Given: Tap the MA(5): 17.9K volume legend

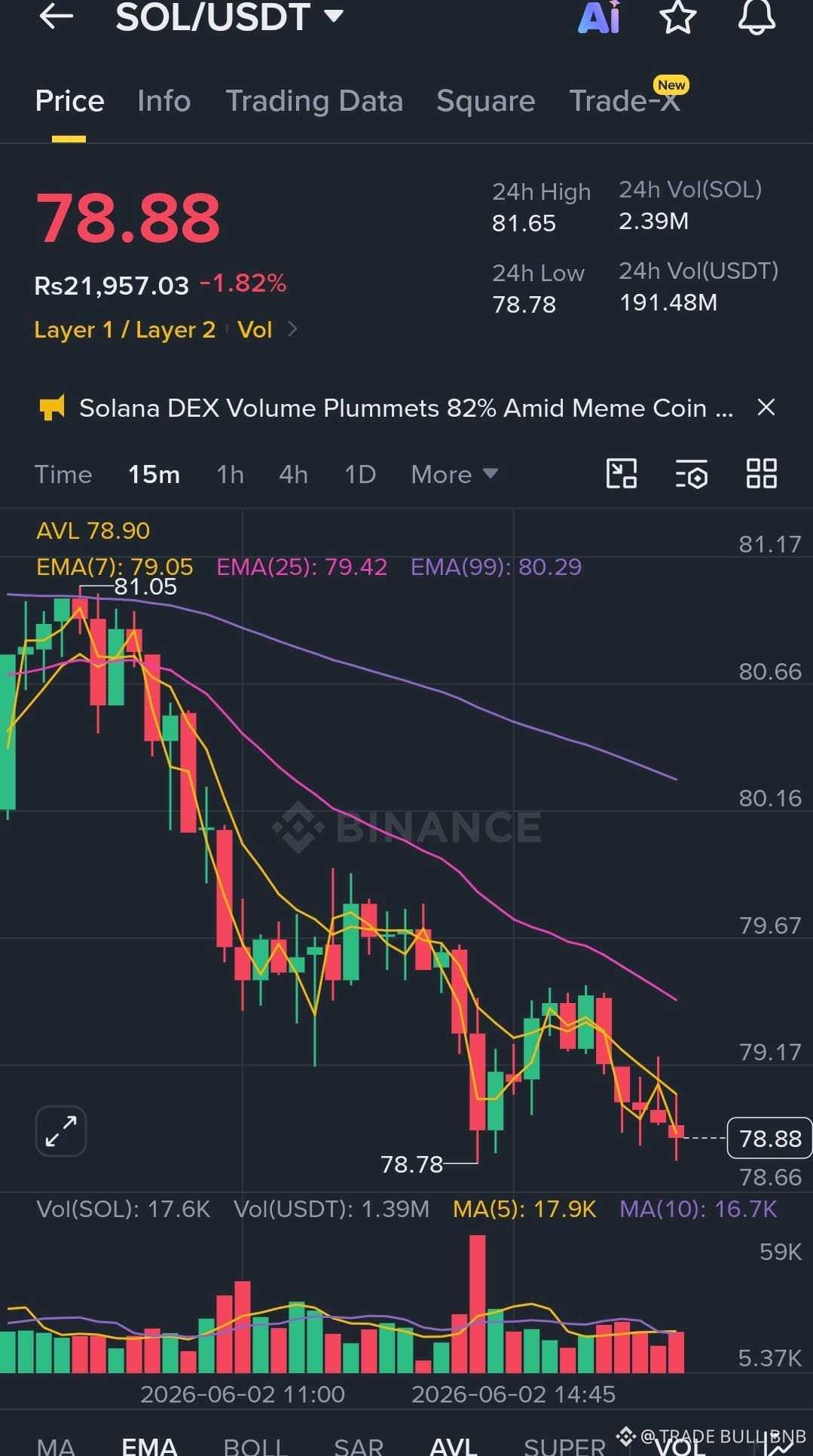Looking at the screenshot, I should pos(524,1209).
